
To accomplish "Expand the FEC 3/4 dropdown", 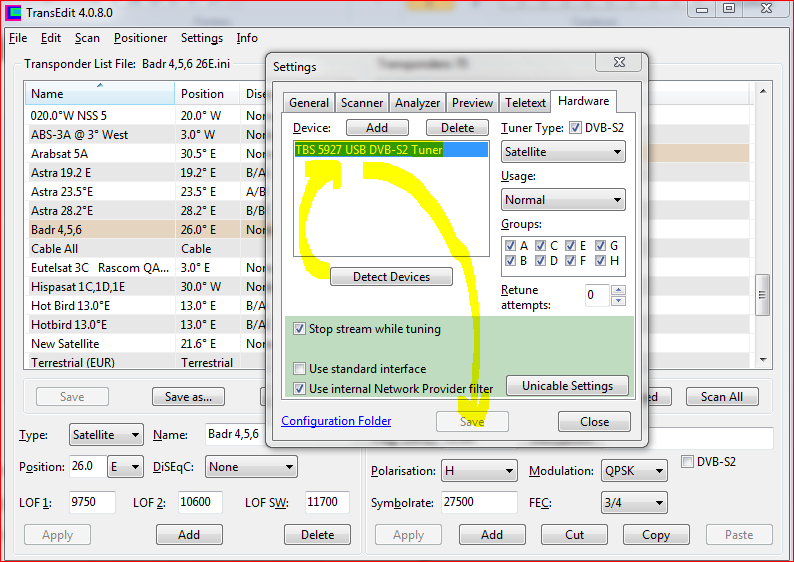I will (634, 503).
